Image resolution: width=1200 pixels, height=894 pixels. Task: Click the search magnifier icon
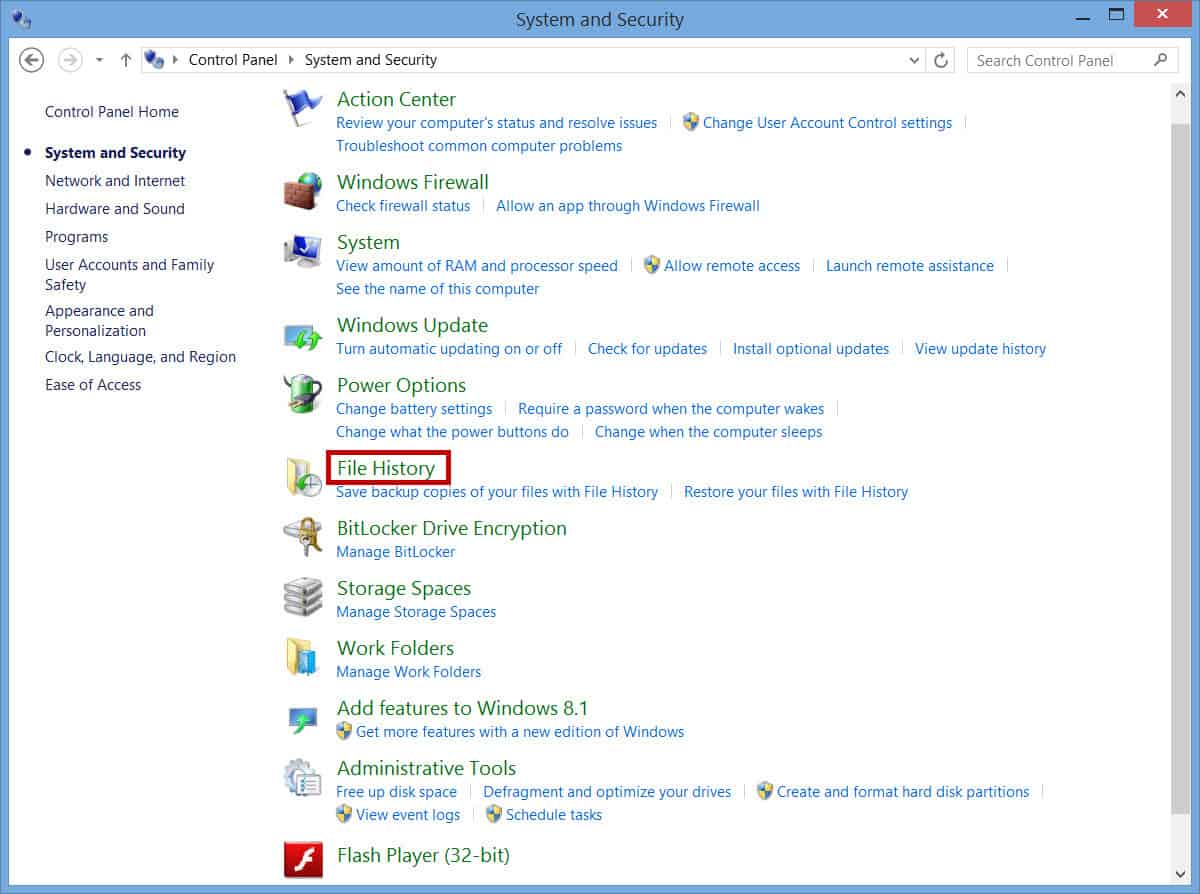(x=1160, y=60)
